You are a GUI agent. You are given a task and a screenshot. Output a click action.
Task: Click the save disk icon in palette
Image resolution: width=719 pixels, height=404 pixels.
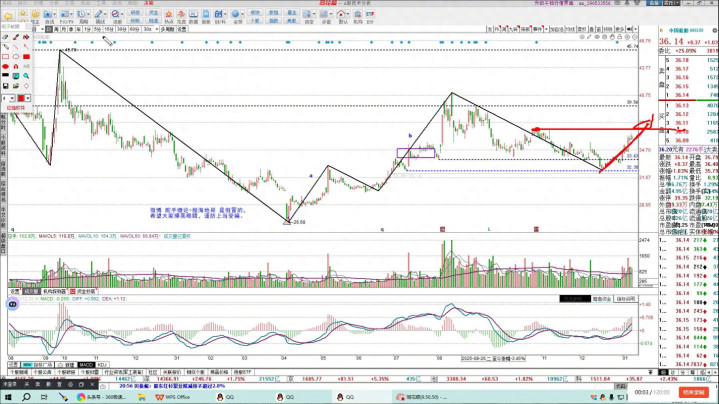coord(6,86)
